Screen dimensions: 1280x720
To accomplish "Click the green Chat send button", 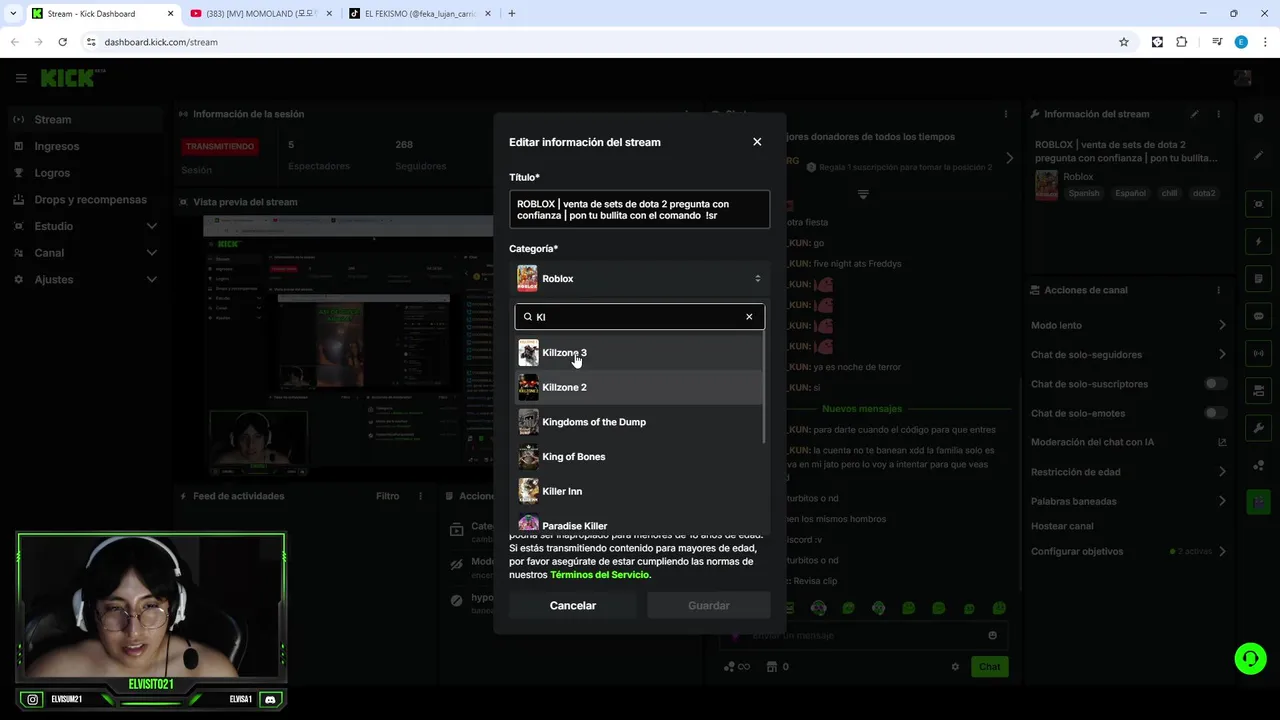I will [x=989, y=667].
